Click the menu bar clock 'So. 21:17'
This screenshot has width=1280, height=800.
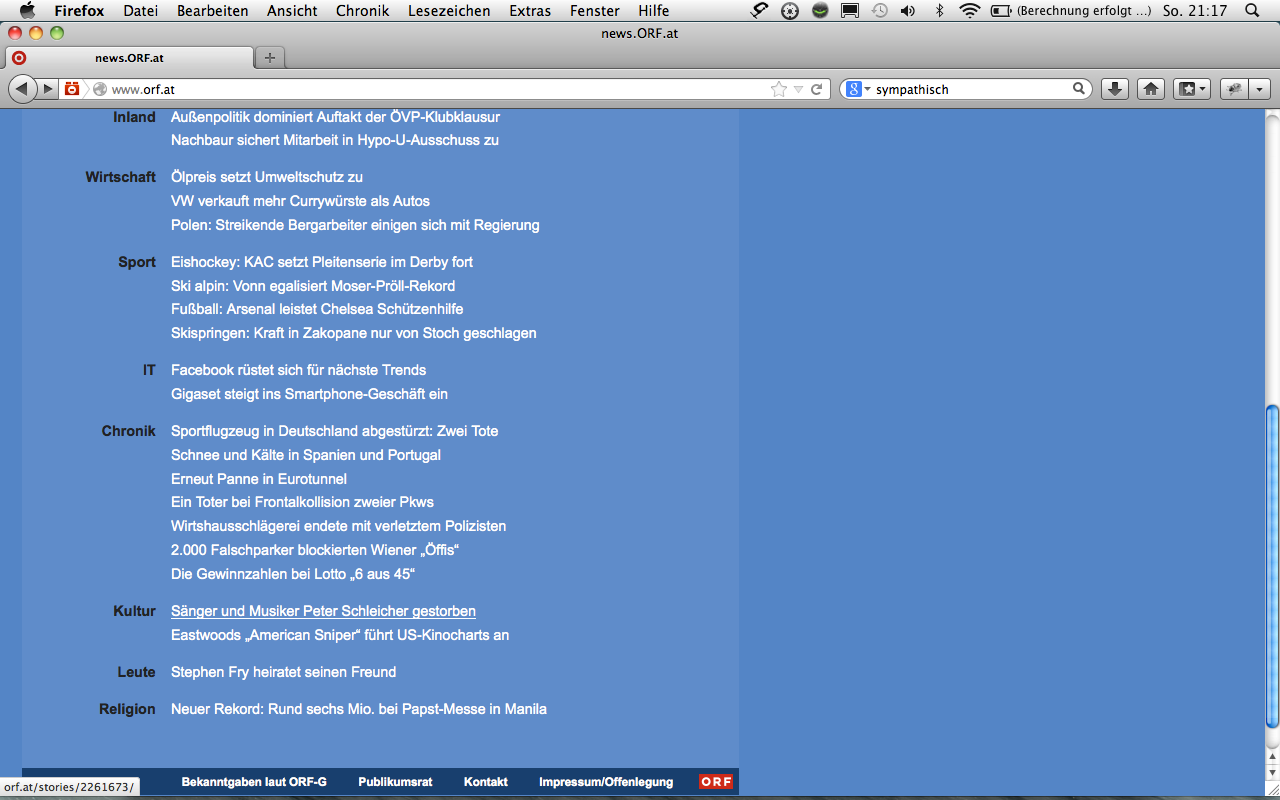(x=1195, y=11)
